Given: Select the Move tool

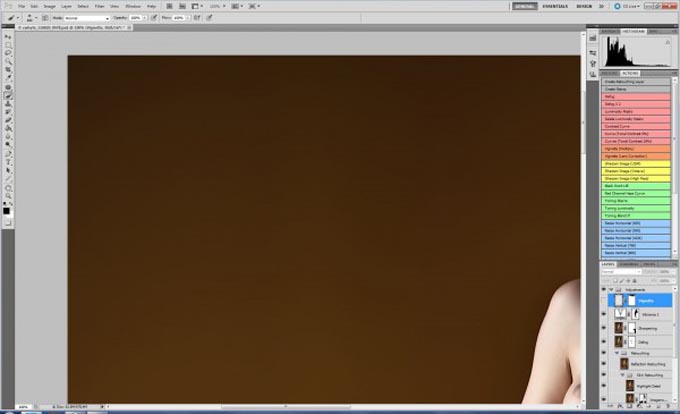Looking at the screenshot, I should pyautogui.click(x=8, y=37).
